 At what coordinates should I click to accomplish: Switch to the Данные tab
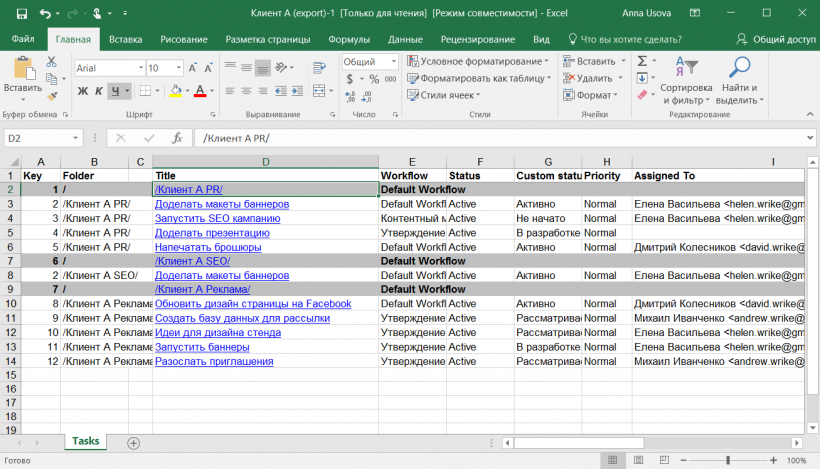[405, 39]
